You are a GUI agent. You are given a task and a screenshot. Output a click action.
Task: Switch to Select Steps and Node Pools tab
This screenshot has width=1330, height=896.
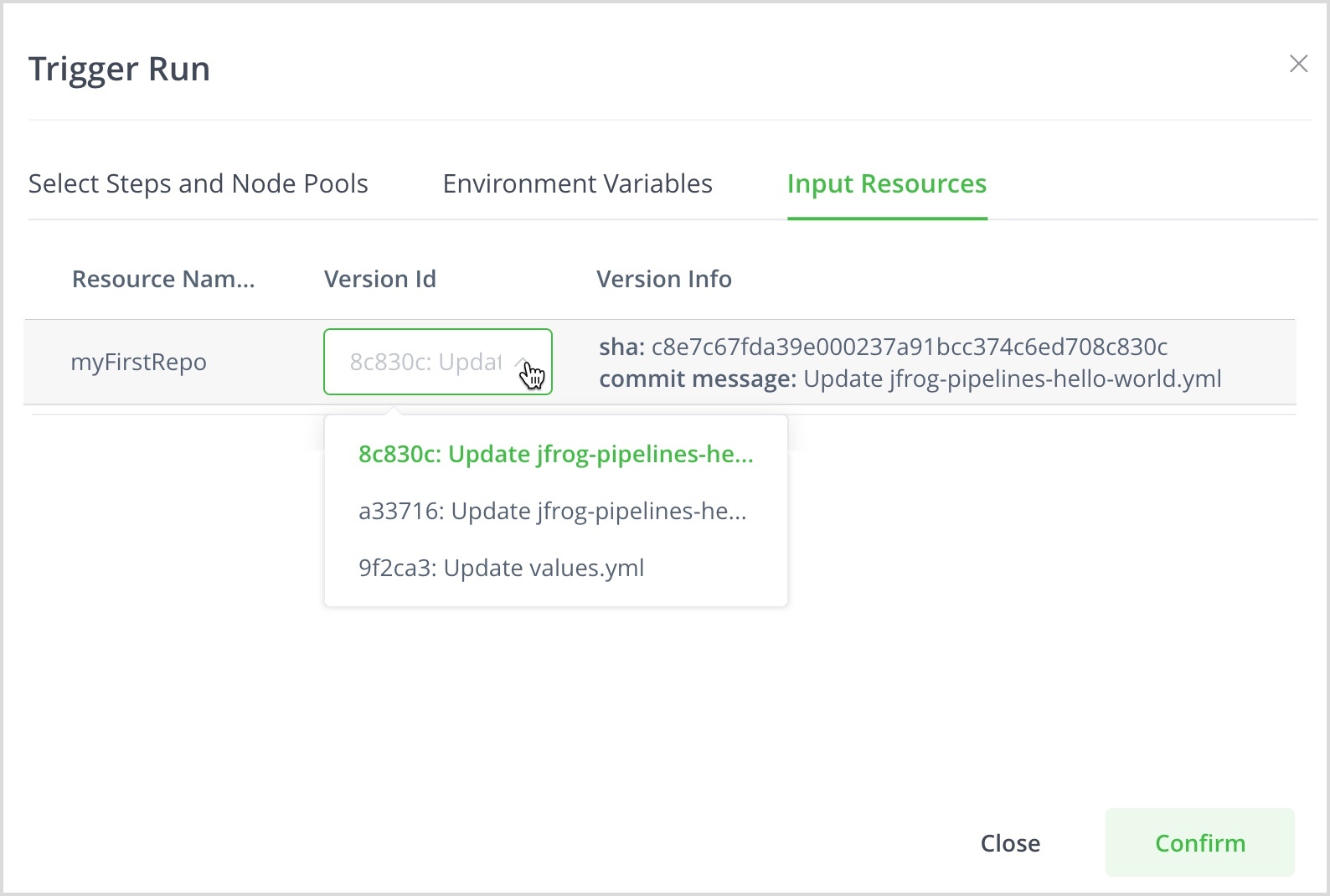coord(198,183)
